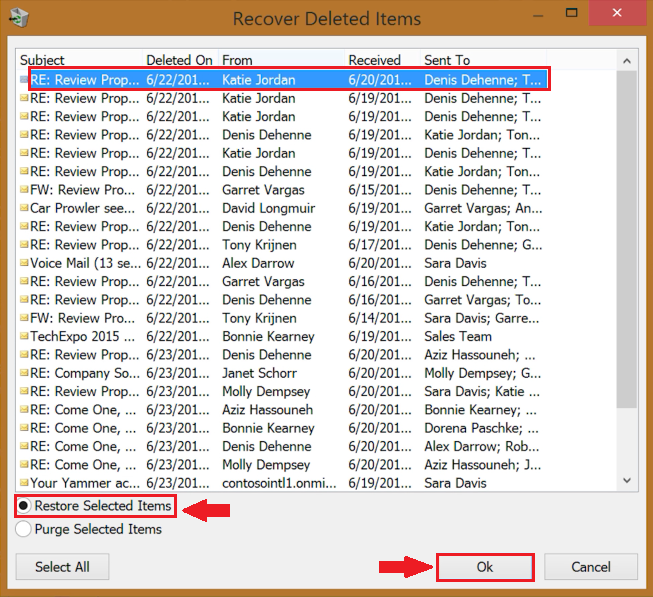Viewport: 653px width, 597px height.
Task: Click the 6/14/201... received date
Action: [x=380, y=318]
